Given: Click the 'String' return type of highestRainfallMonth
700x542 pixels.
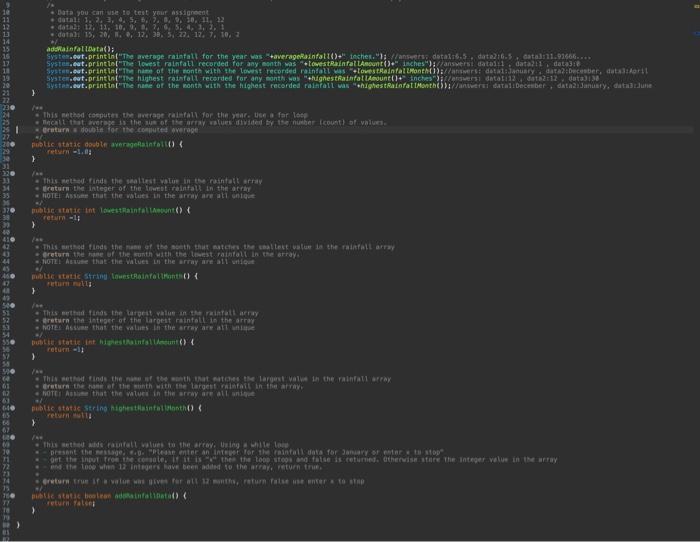Looking at the screenshot, I should click(96, 408).
